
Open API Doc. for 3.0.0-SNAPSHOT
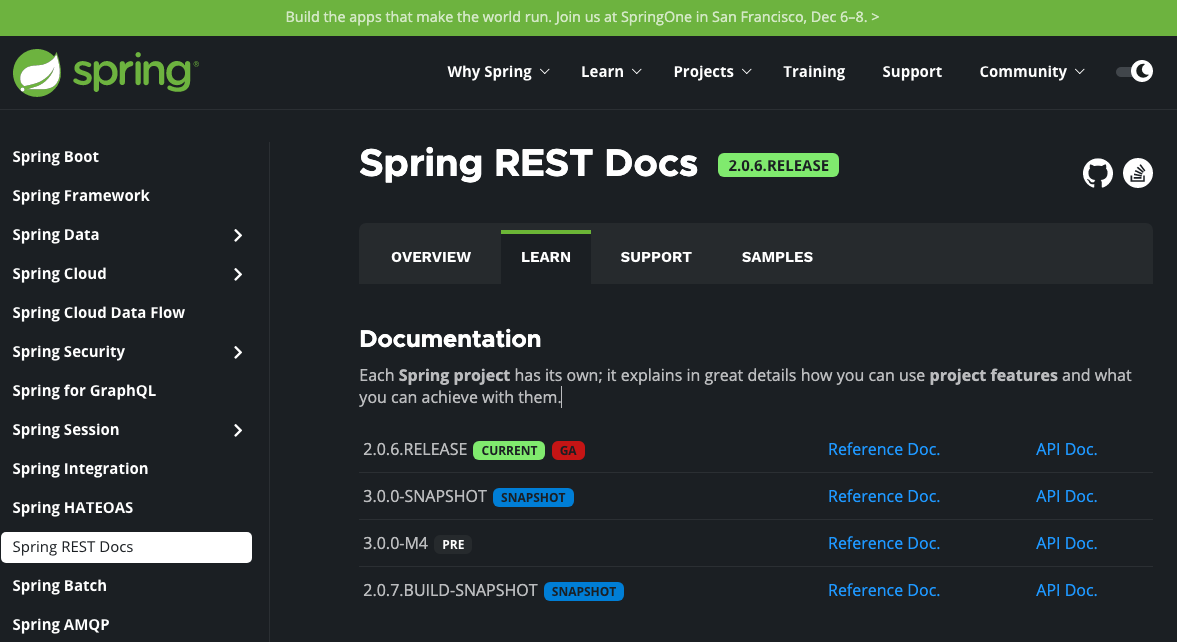(x=1067, y=496)
